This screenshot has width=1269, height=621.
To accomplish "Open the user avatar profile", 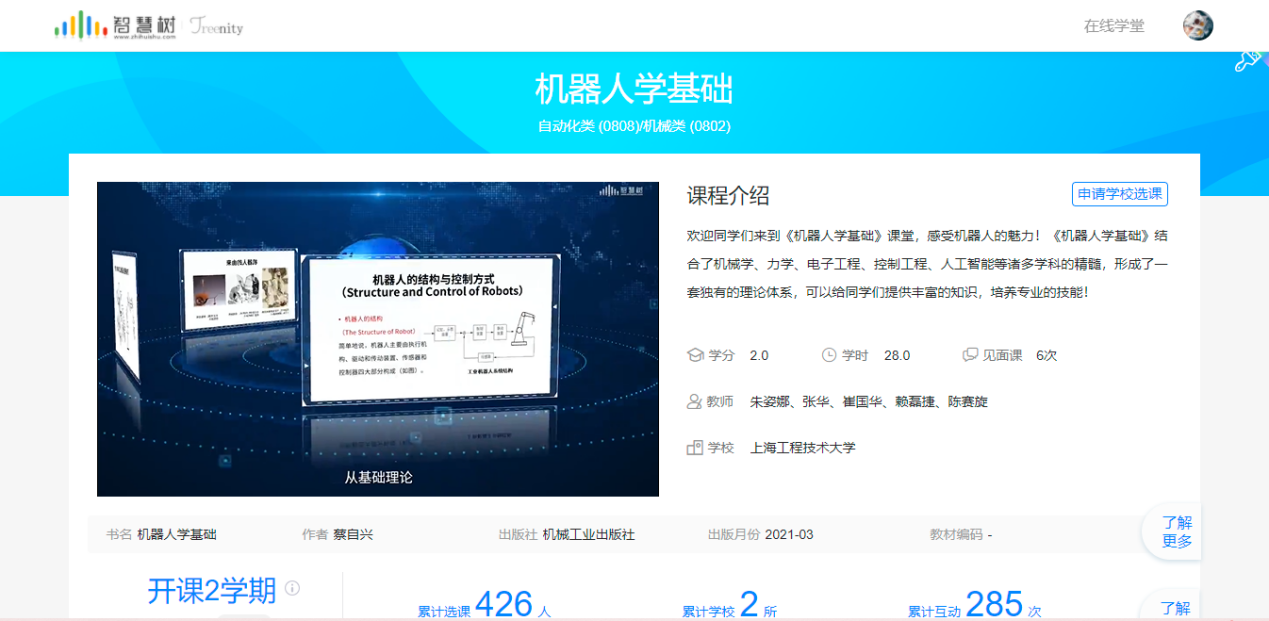I will 1197,26.
